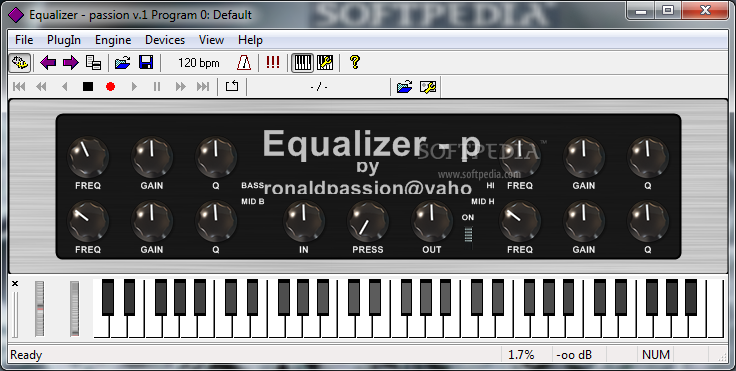Open the View menu
The image size is (736, 371).
click(x=211, y=40)
